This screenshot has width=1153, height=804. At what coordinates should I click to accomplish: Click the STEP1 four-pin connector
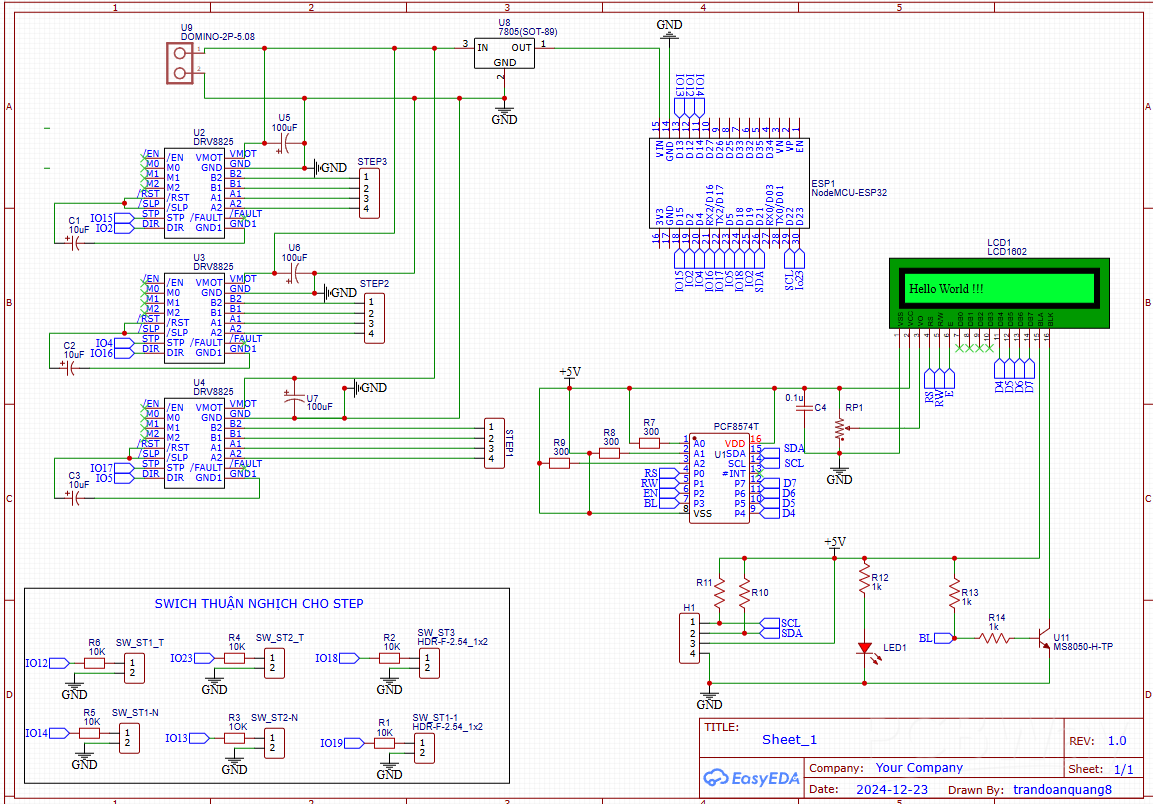492,442
